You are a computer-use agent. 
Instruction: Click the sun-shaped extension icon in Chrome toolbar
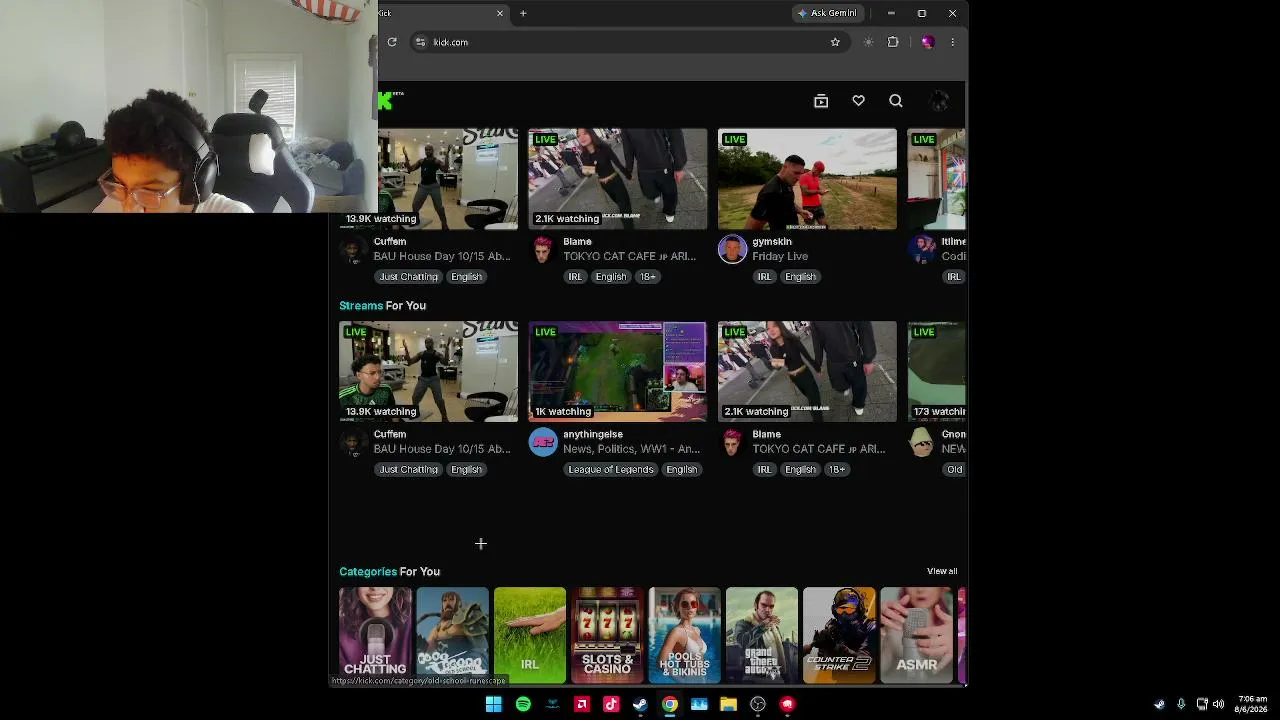(x=868, y=42)
